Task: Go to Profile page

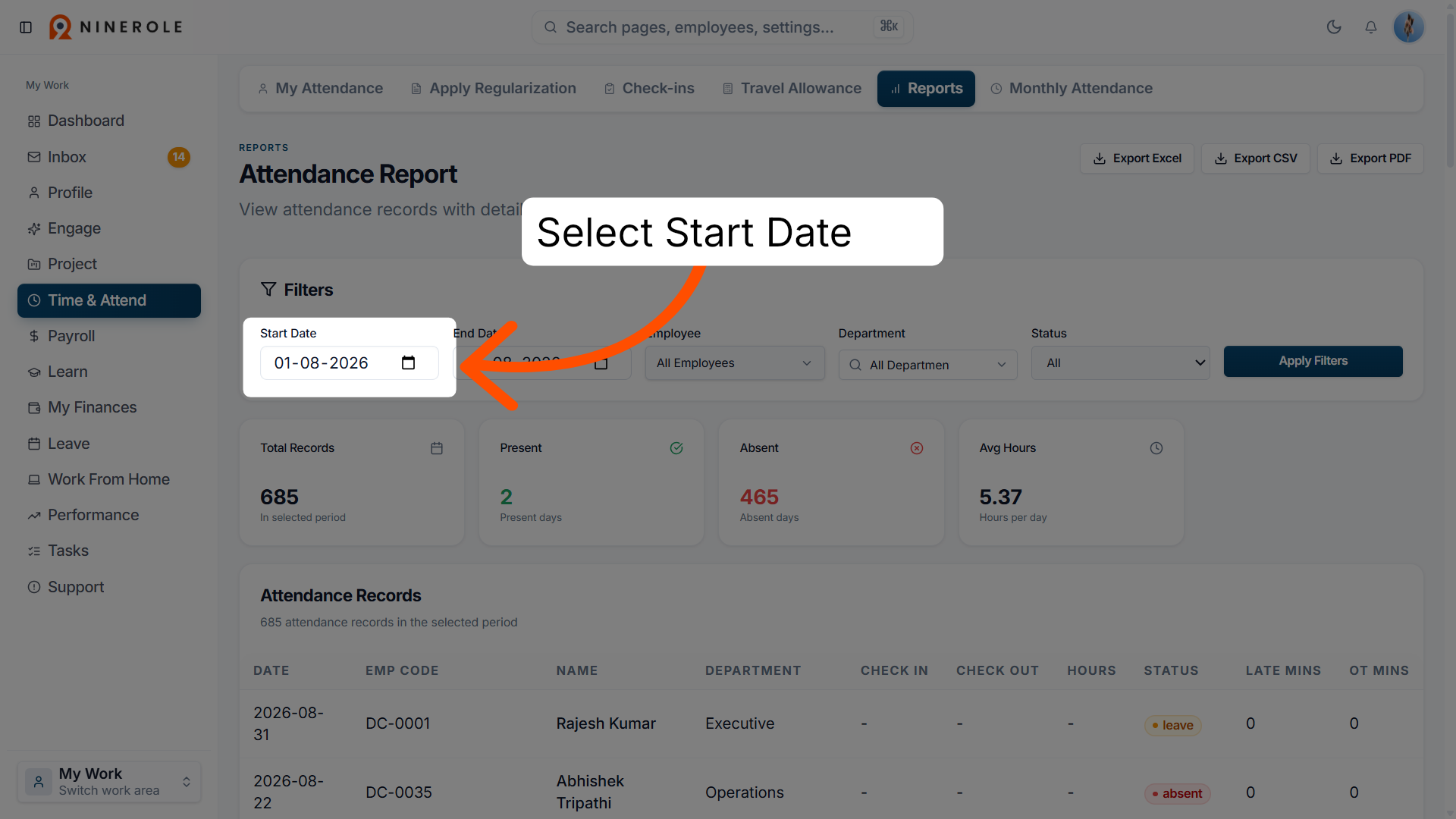Action: (109, 193)
